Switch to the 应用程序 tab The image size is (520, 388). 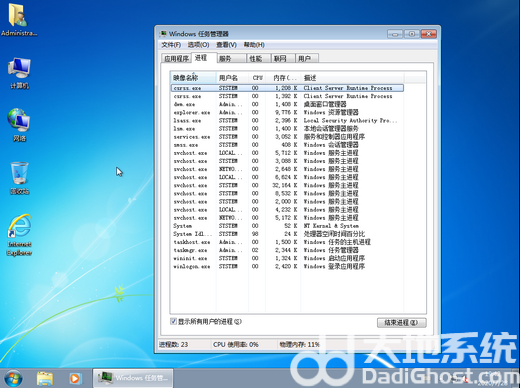click(x=176, y=58)
